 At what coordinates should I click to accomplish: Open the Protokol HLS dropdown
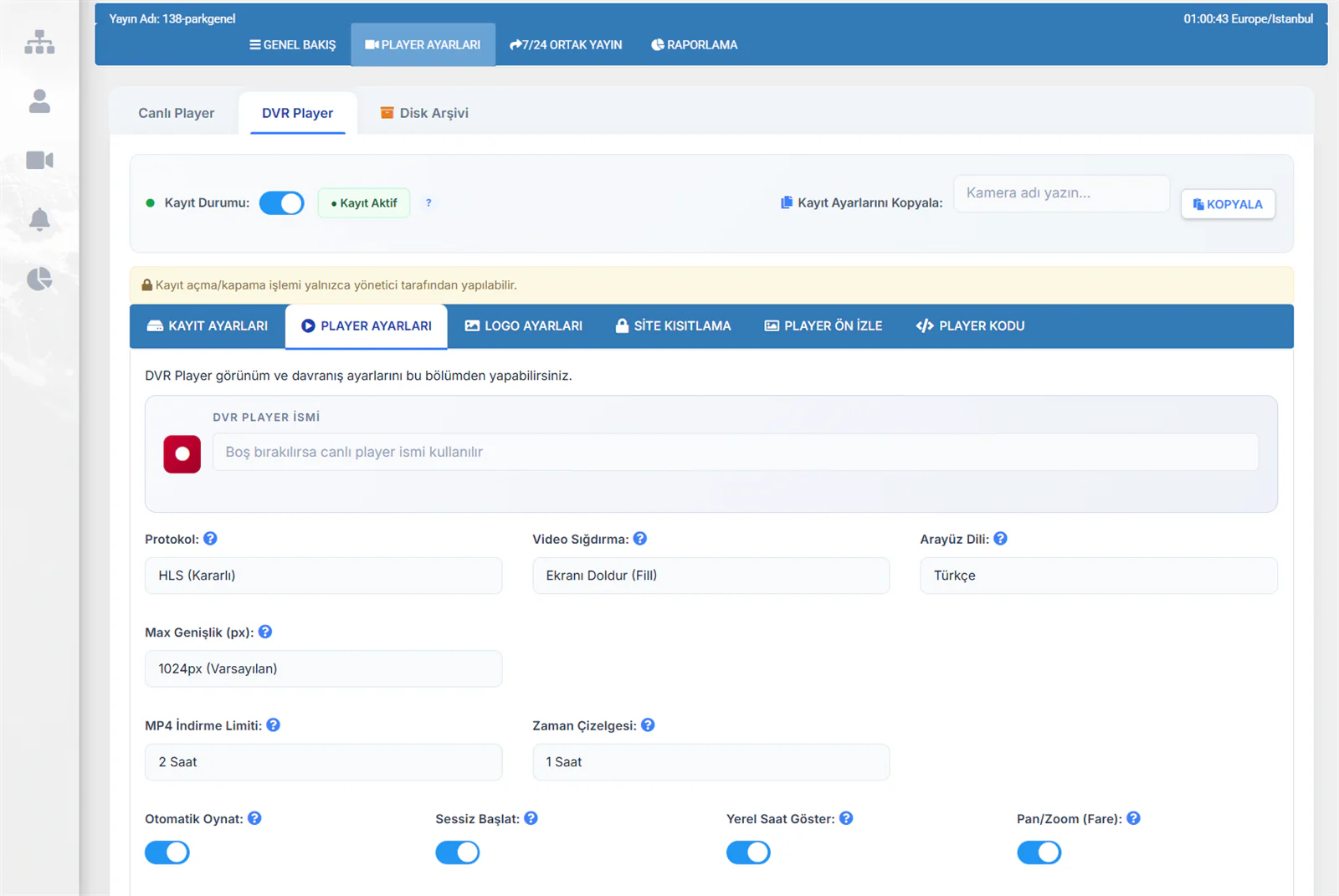coord(324,576)
